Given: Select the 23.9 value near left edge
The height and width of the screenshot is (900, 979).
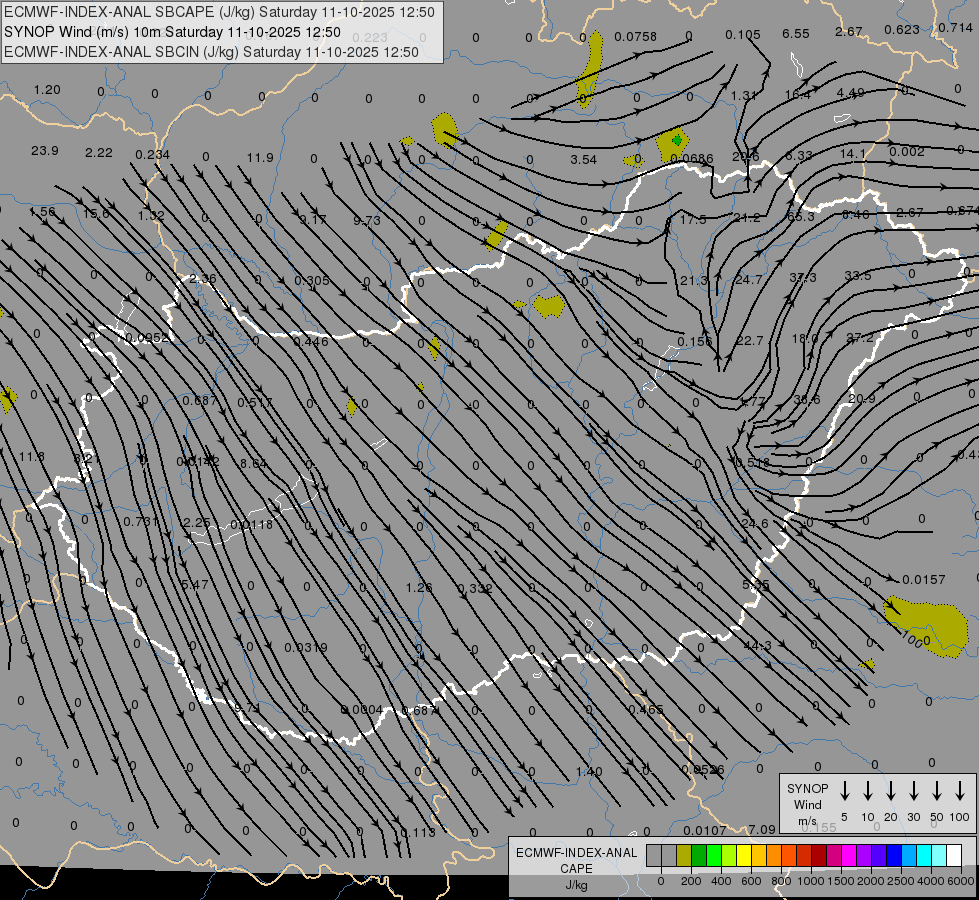Looking at the screenshot, I should pos(45,151).
